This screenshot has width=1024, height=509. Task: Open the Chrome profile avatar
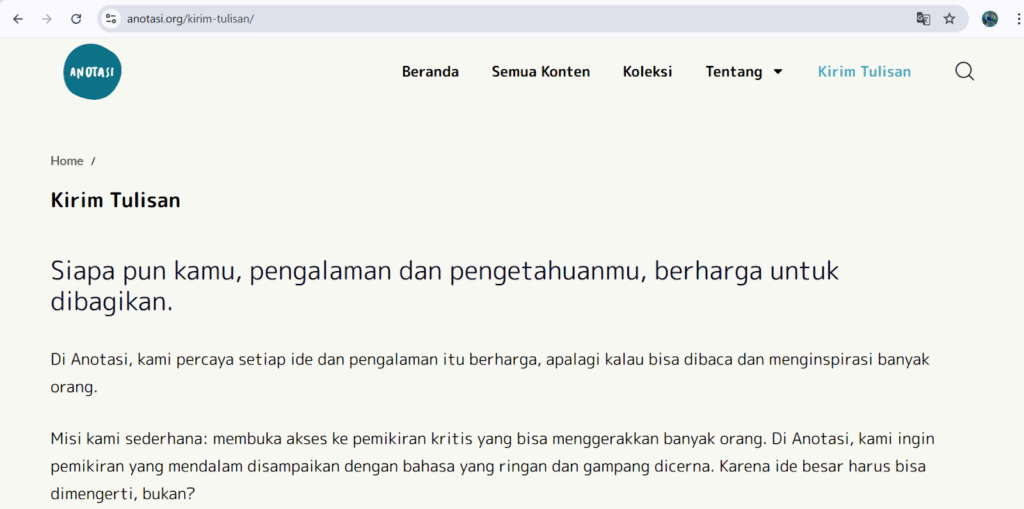point(990,19)
